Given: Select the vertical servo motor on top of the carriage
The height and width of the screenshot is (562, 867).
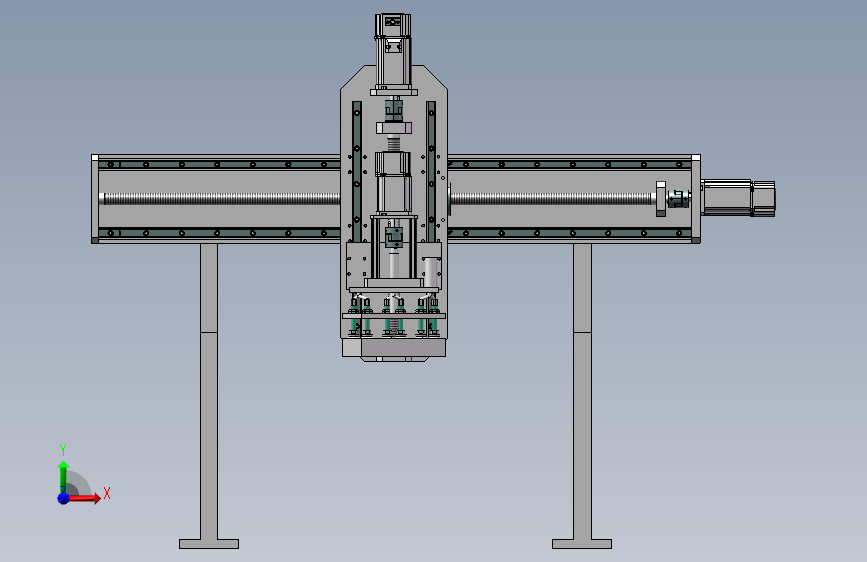Looking at the screenshot, I should tap(393, 53).
